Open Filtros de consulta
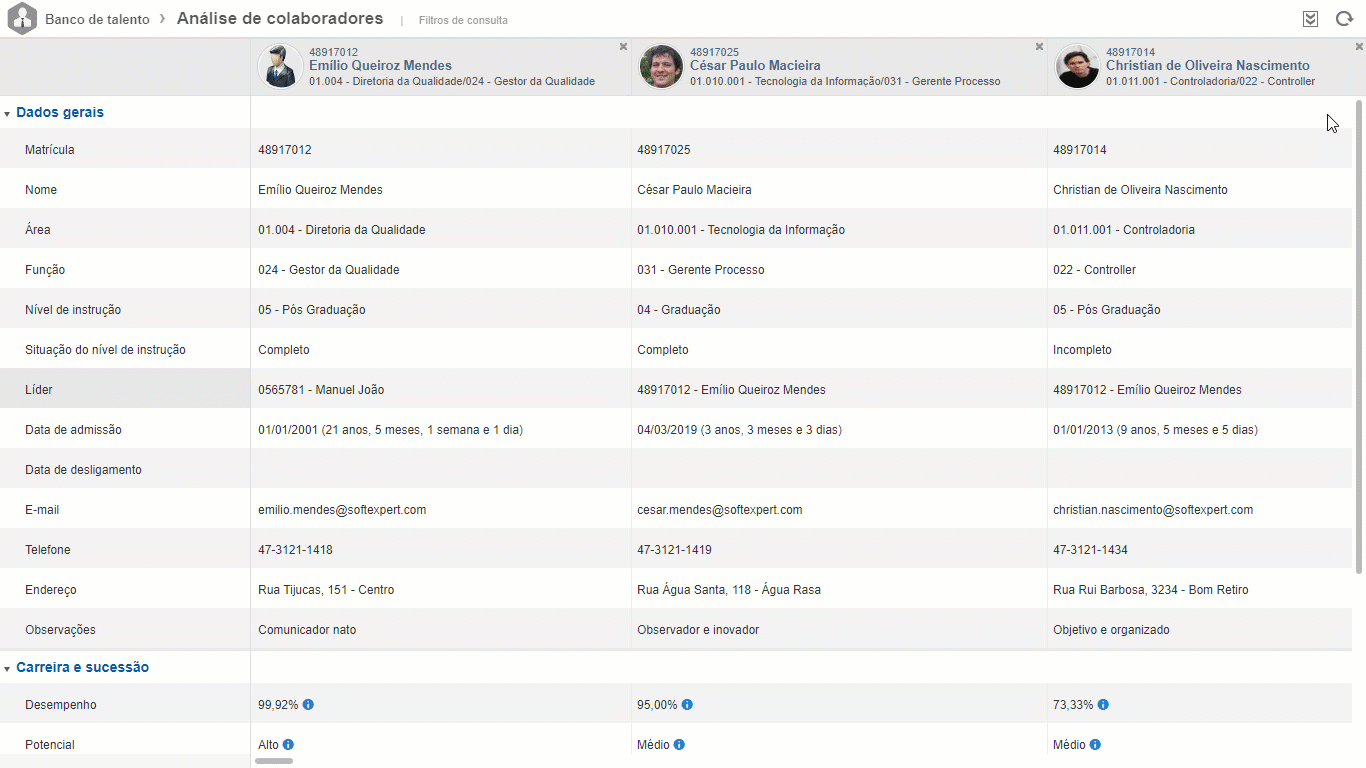The image size is (1366, 768). [x=463, y=20]
